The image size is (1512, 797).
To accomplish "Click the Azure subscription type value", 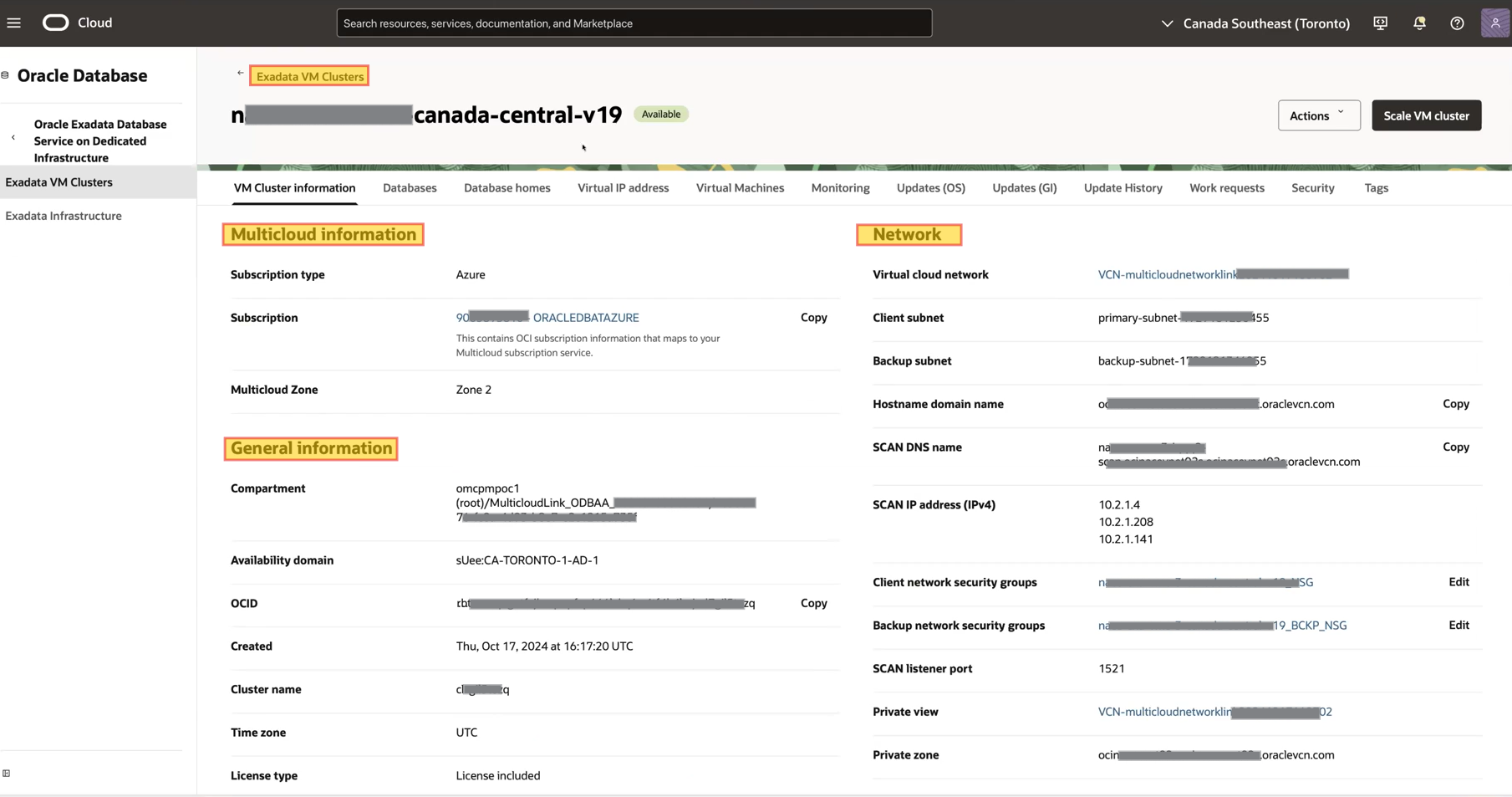I will point(471,274).
